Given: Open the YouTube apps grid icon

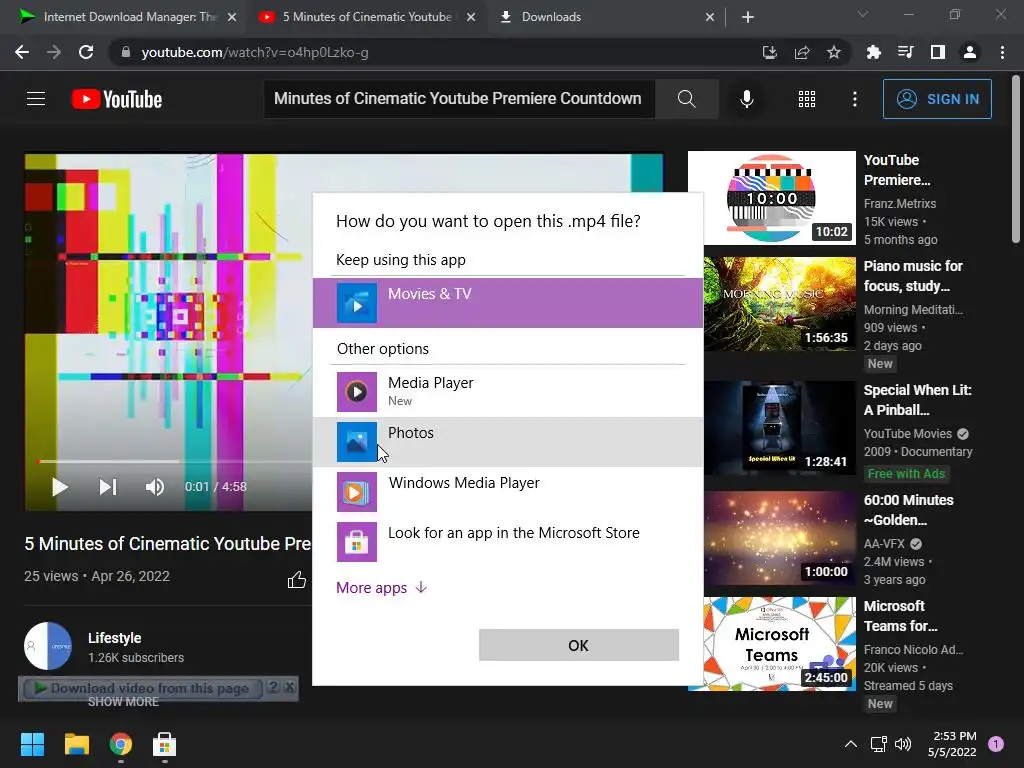Looking at the screenshot, I should (807, 99).
